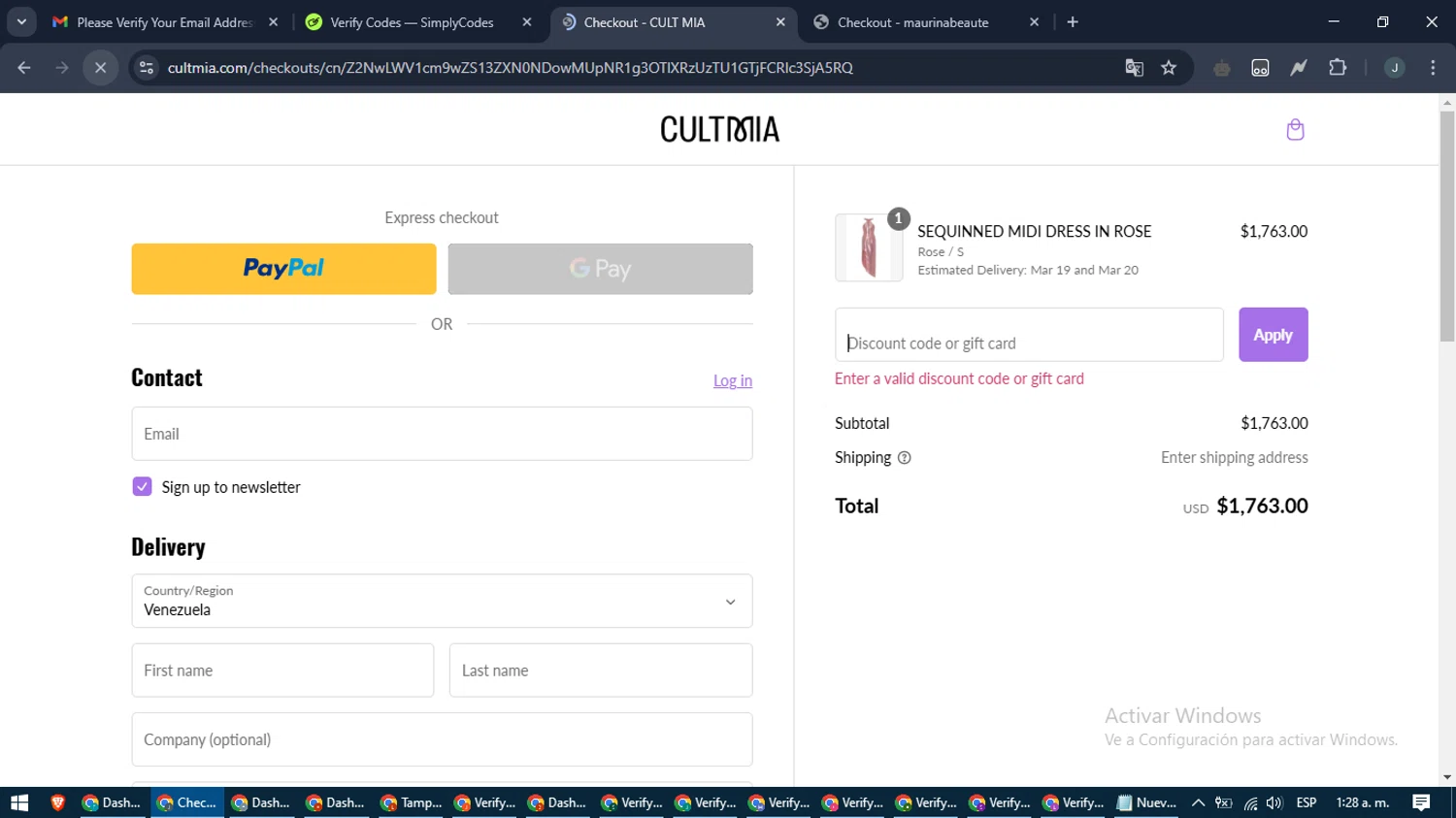The height and width of the screenshot is (818, 1456).
Task: Focus the Company (optional) field
Action: (442, 739)
